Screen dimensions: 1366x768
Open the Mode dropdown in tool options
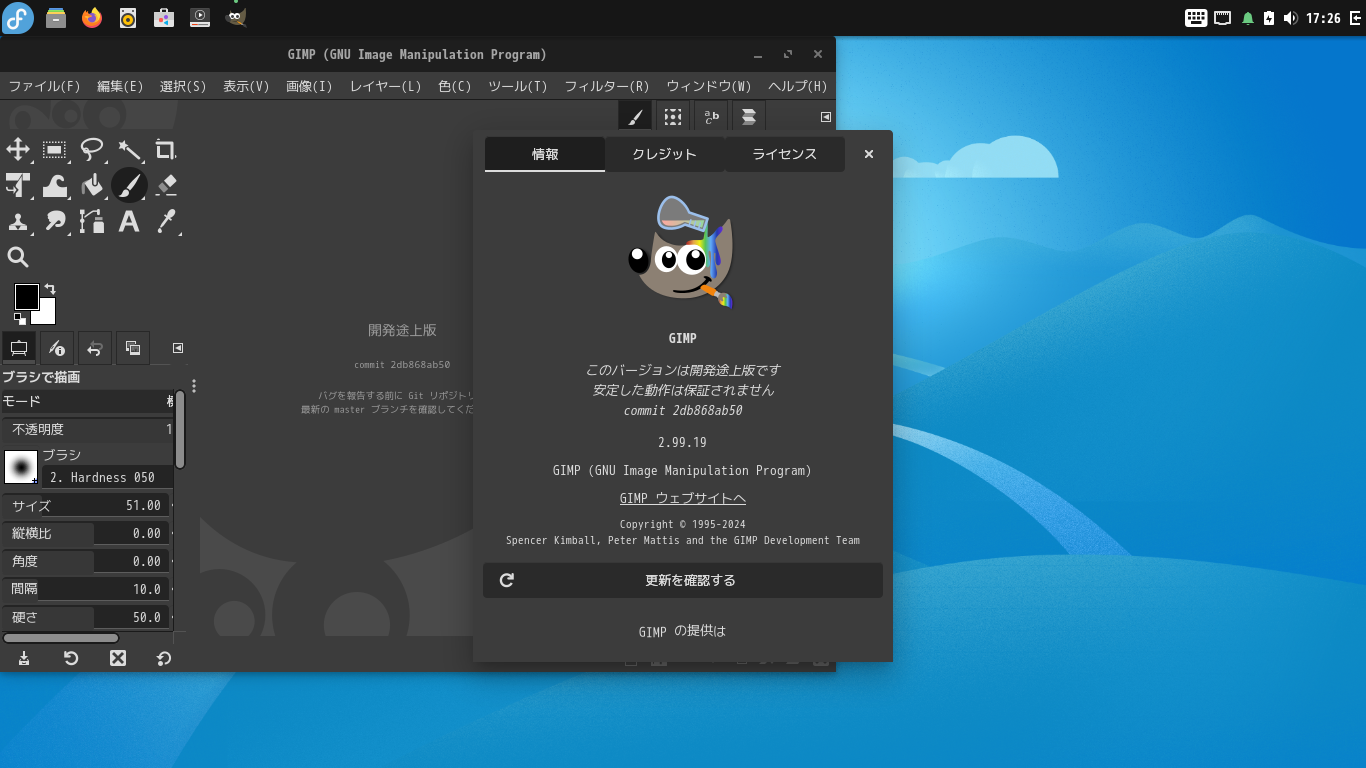(87, 401)
